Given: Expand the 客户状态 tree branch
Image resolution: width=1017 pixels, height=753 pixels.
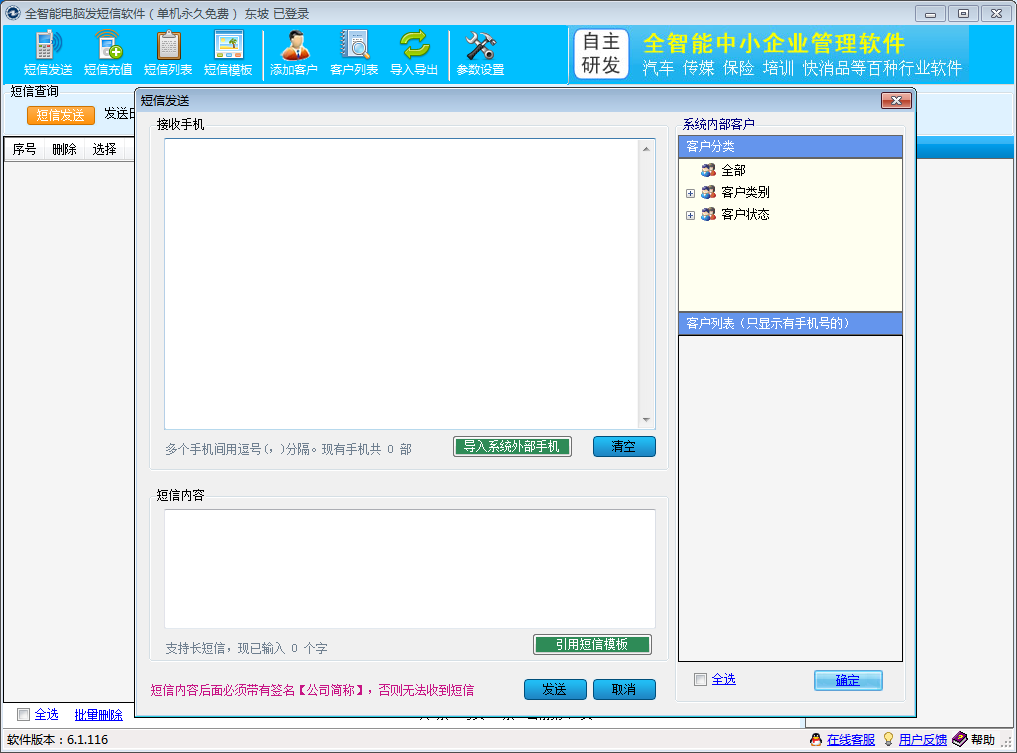Looking at the screenshot, I should click(690, 214).
